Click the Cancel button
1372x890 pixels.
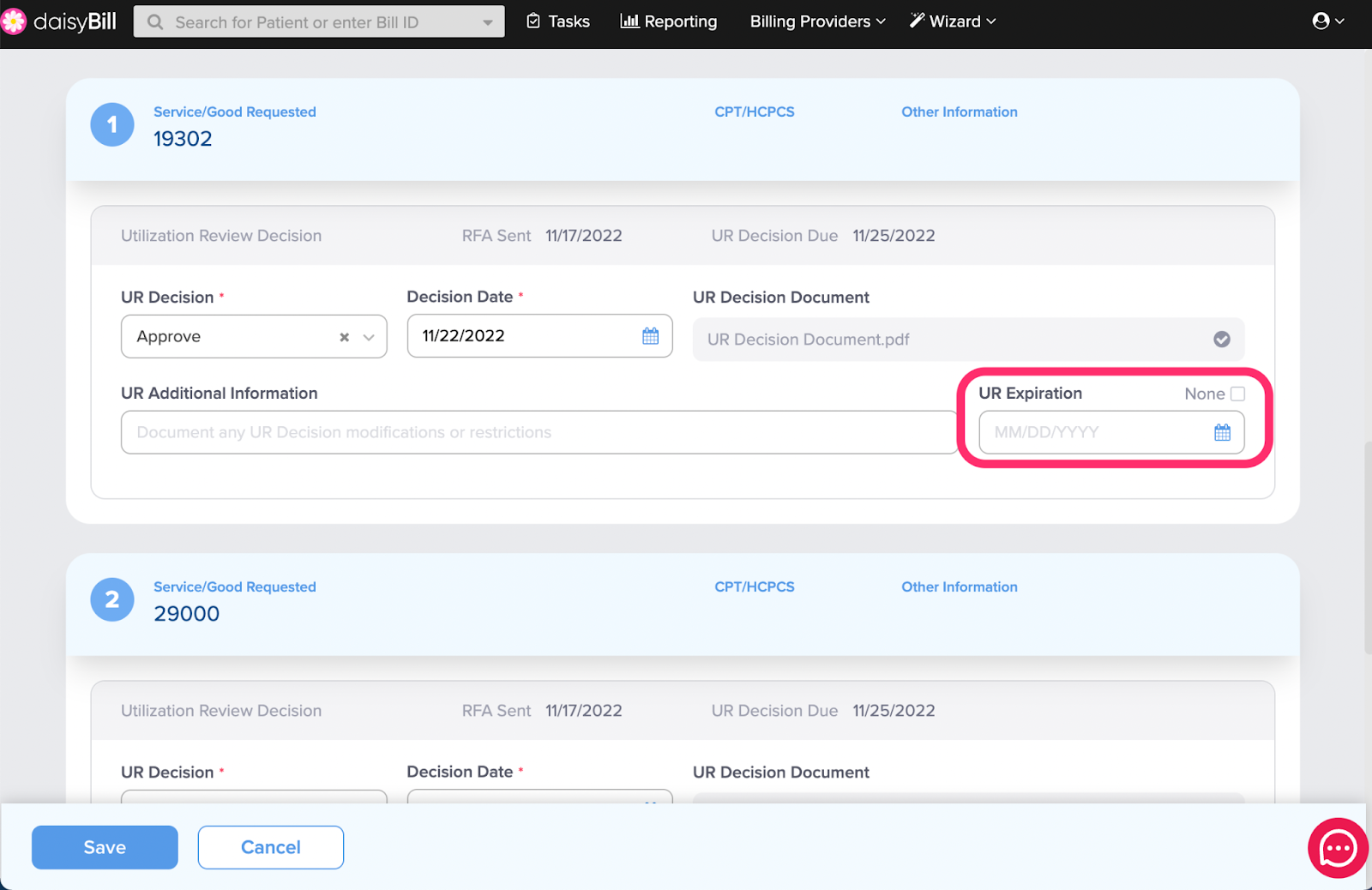(x=271, y=847)
